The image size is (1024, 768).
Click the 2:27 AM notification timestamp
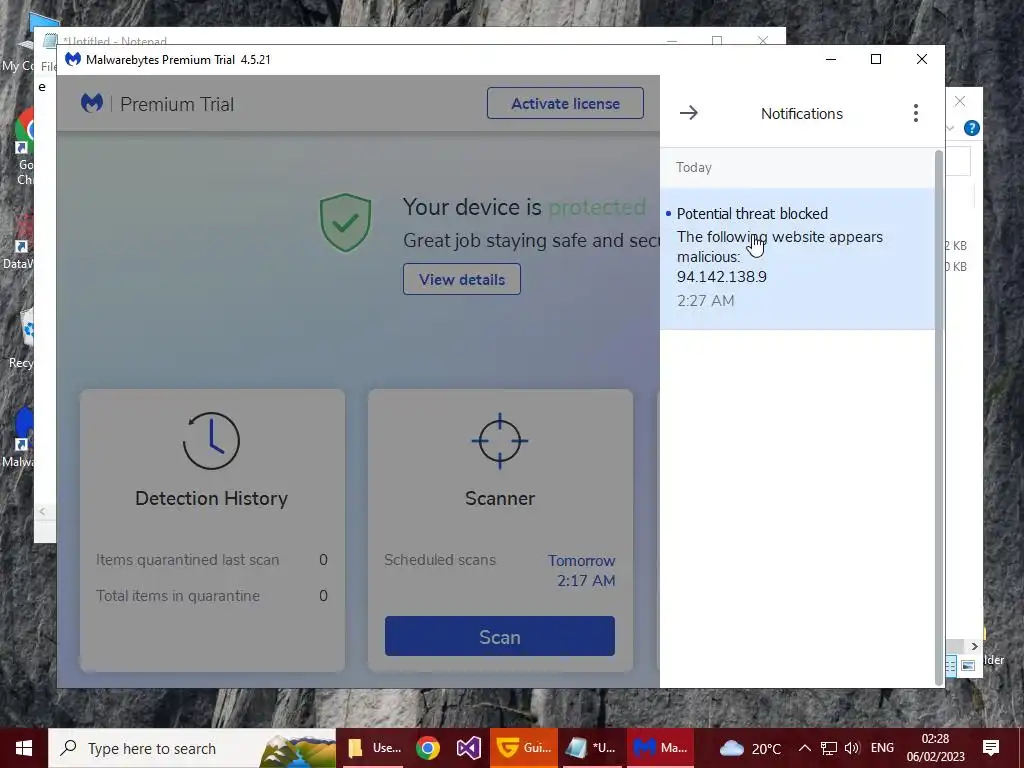[x=705, y=300]
